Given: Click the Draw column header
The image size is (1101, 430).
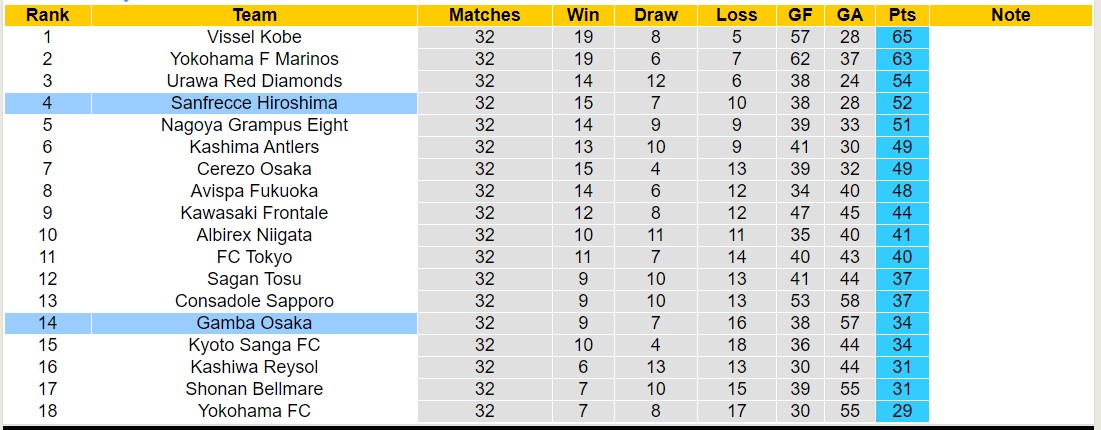Looking at the screenshot, I should (x=656, y=15).
